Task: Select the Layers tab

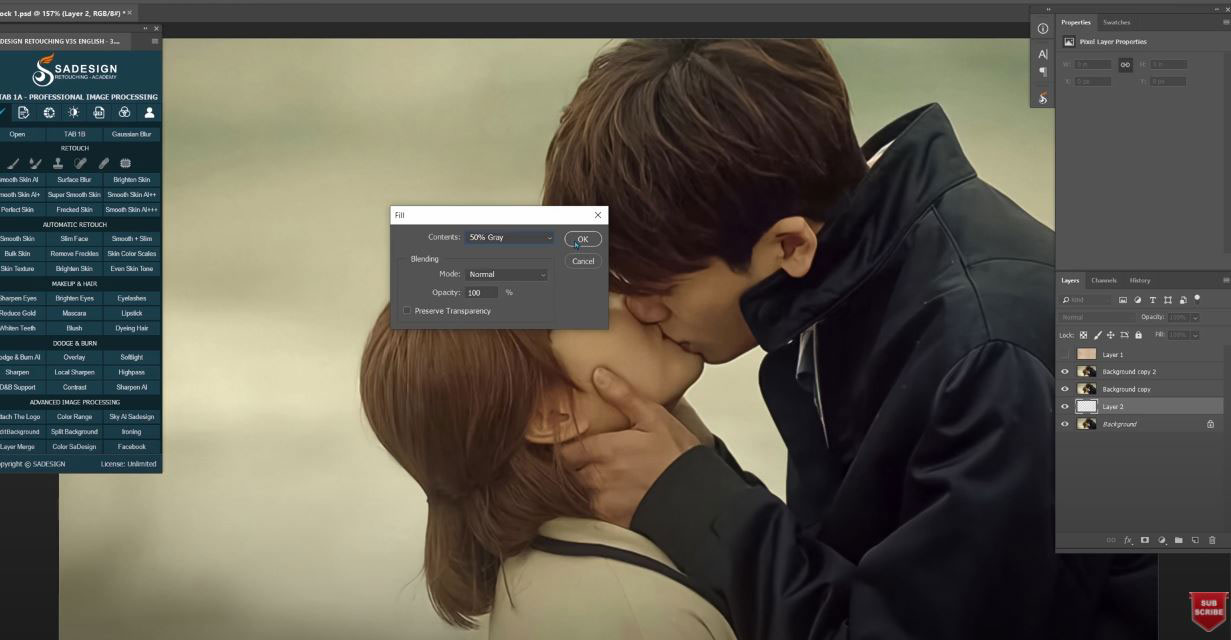Action: click(1070, 280)
